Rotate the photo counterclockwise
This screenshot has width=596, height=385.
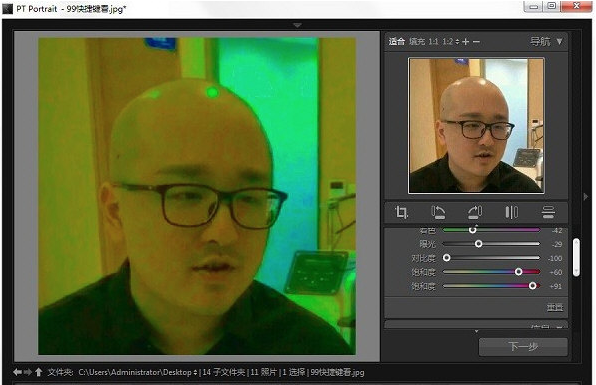[x=438, y=212]
